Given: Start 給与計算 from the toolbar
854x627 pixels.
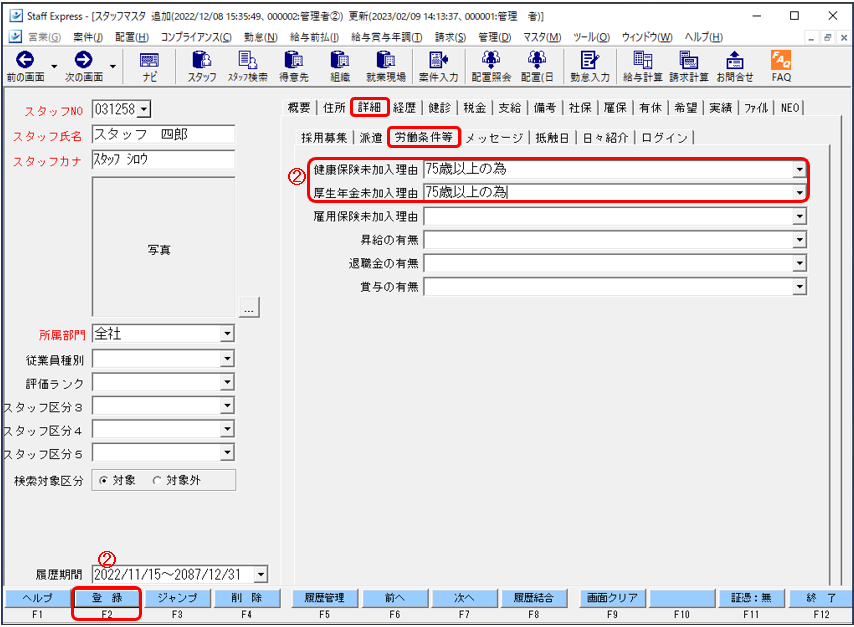Looking at the screenshot, I should (x=643, y=66).
